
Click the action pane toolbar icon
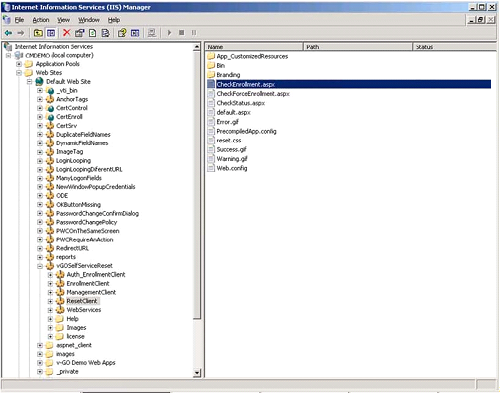coord(135,33)
